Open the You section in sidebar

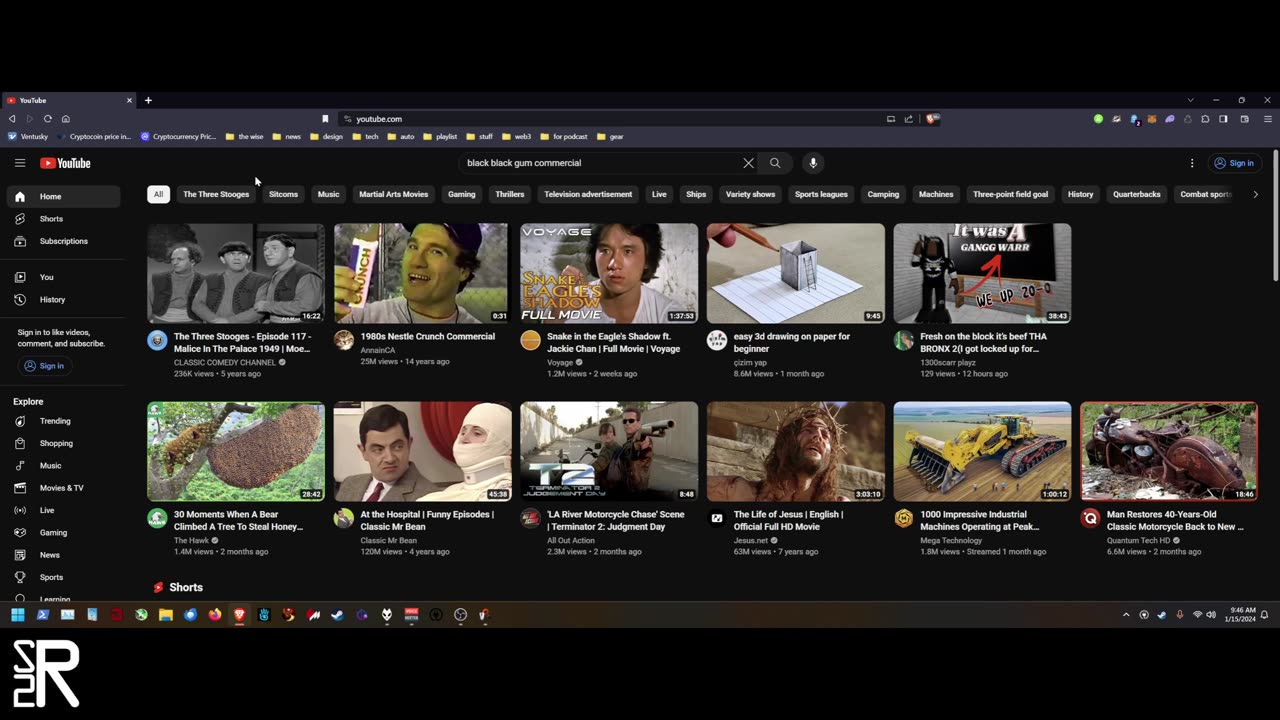[x=65, y=277]
